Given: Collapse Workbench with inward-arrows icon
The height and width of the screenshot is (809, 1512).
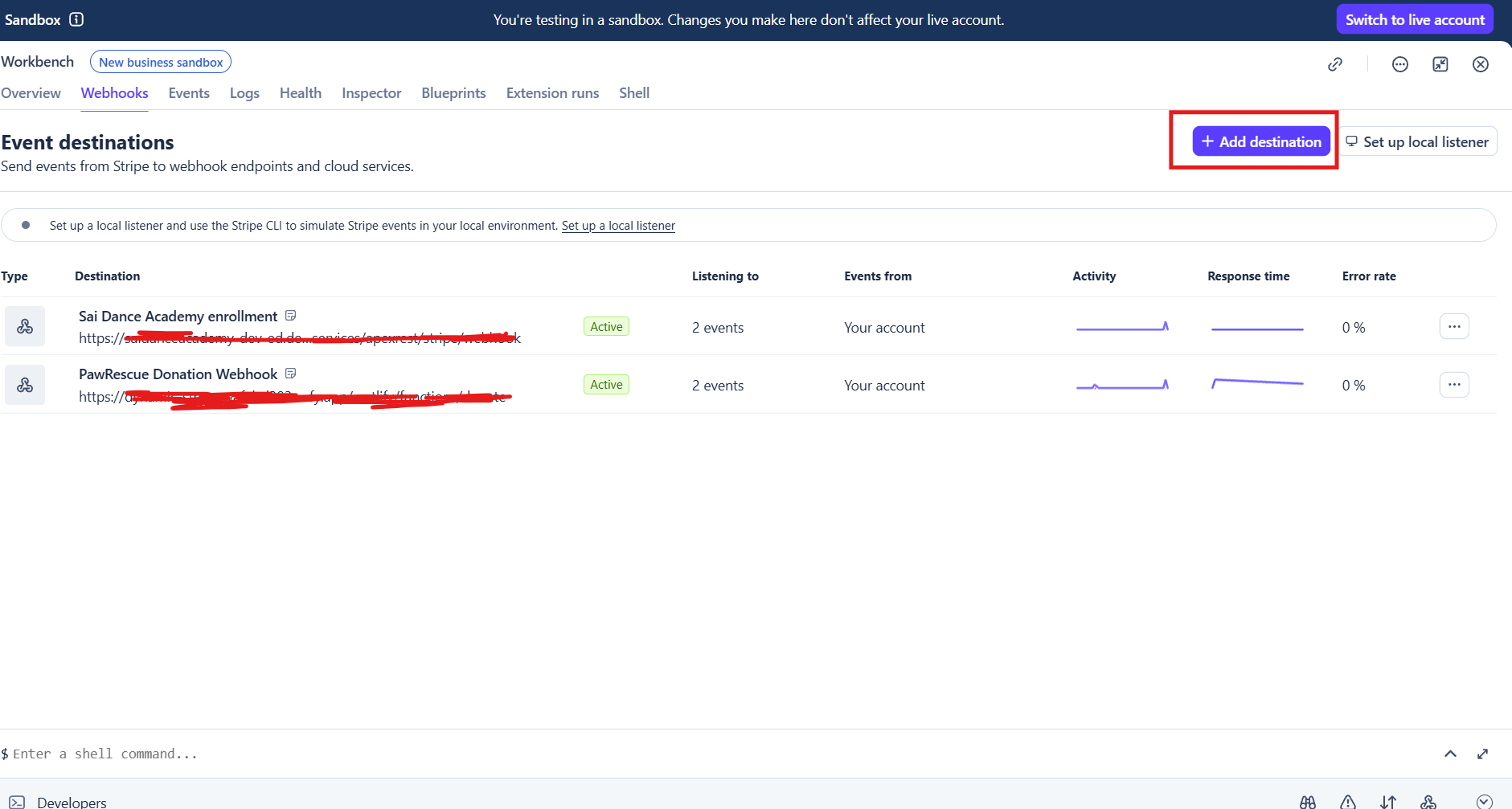Looking at the screenshot, I should pyautogui.click(x=1440, y=64).
